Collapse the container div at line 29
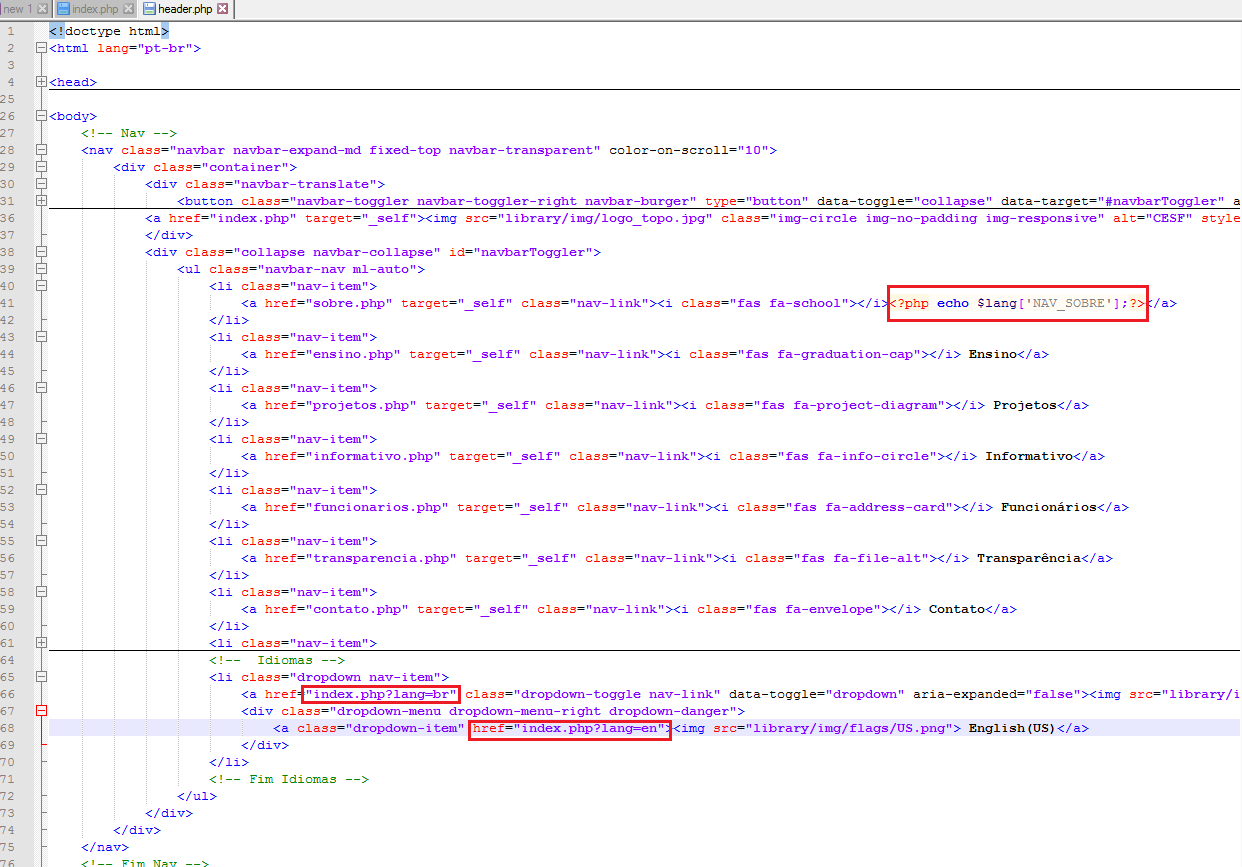1242x867 pixels. pos(40,167)
